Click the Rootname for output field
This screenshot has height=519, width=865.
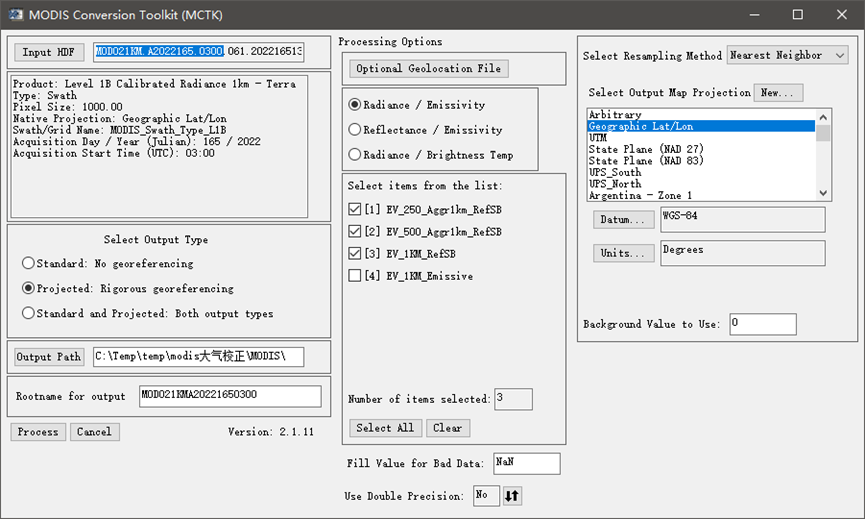230,396
